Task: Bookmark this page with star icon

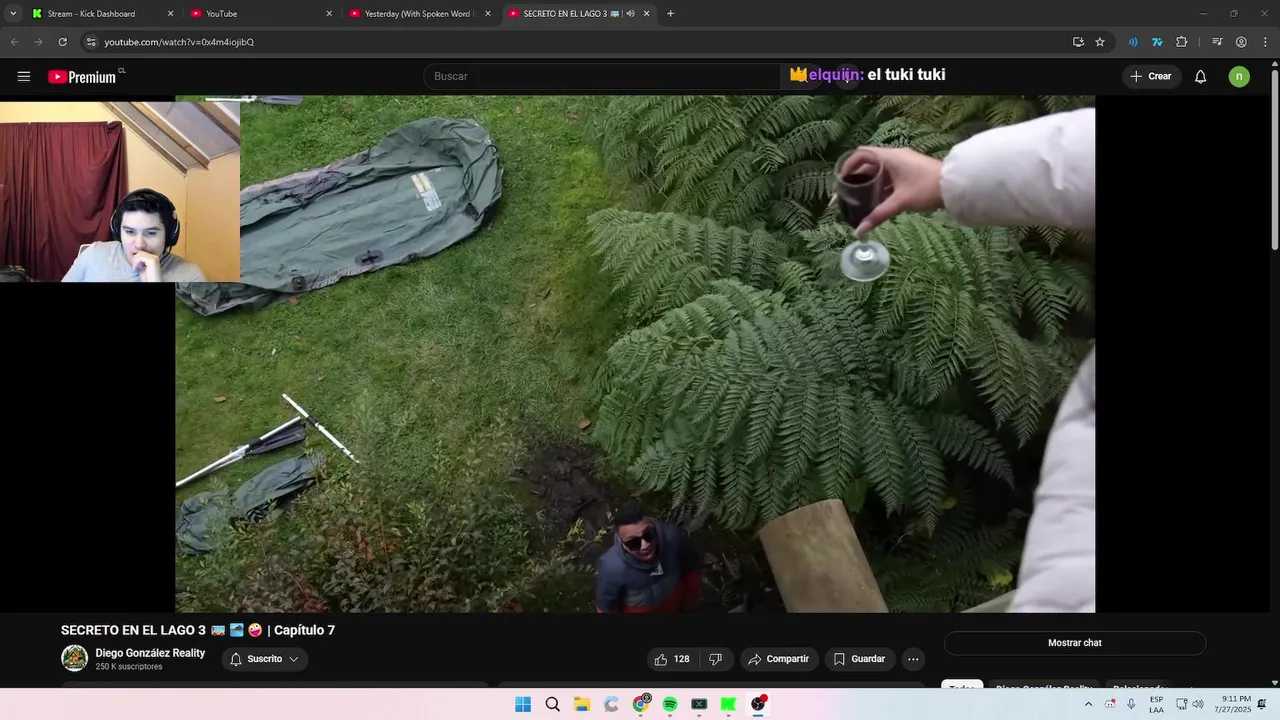Action: pyautogui.click(x=1100, y=42)
